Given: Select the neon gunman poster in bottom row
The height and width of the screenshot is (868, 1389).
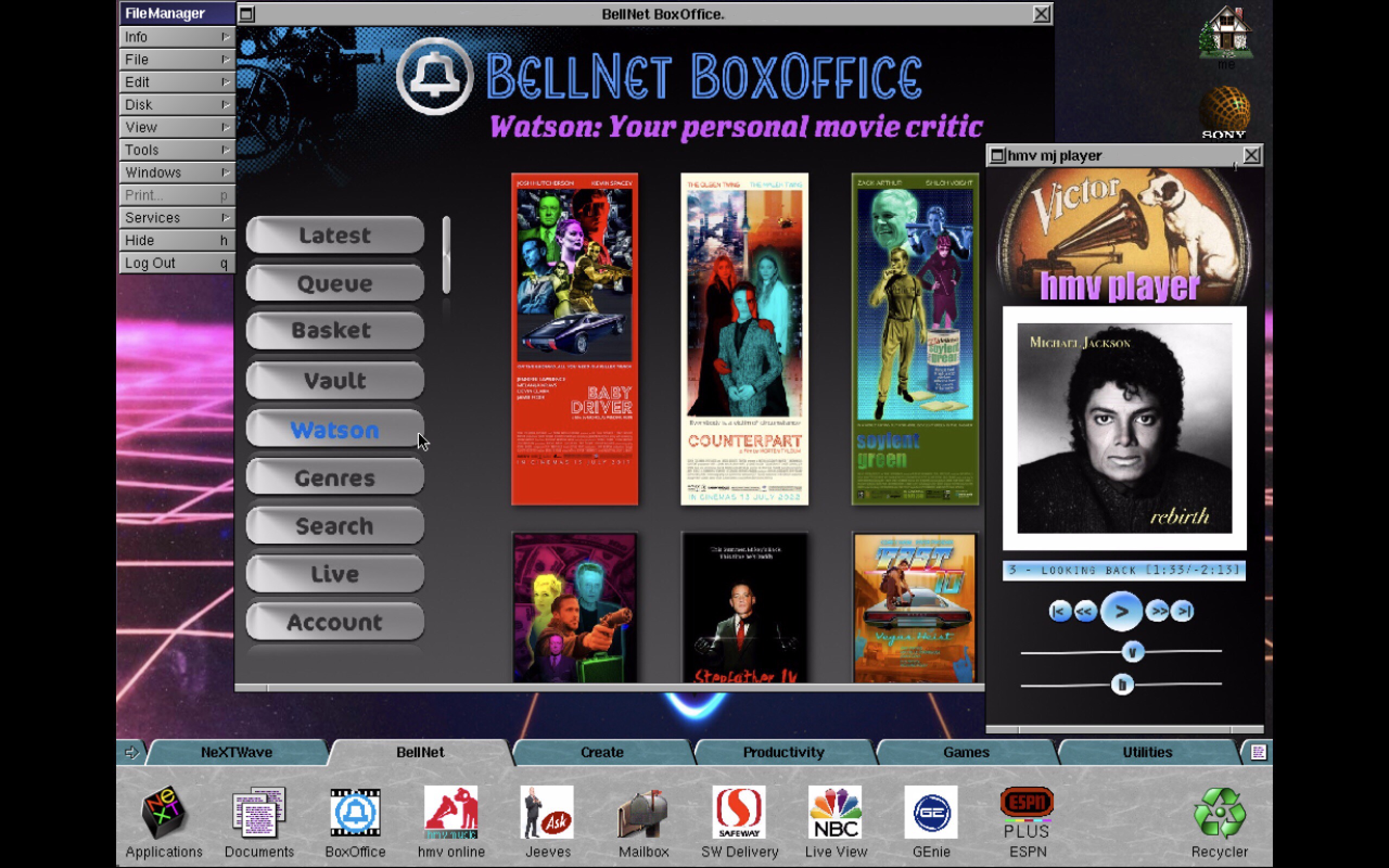Looking at the screenshot, I should click(575, 608).
